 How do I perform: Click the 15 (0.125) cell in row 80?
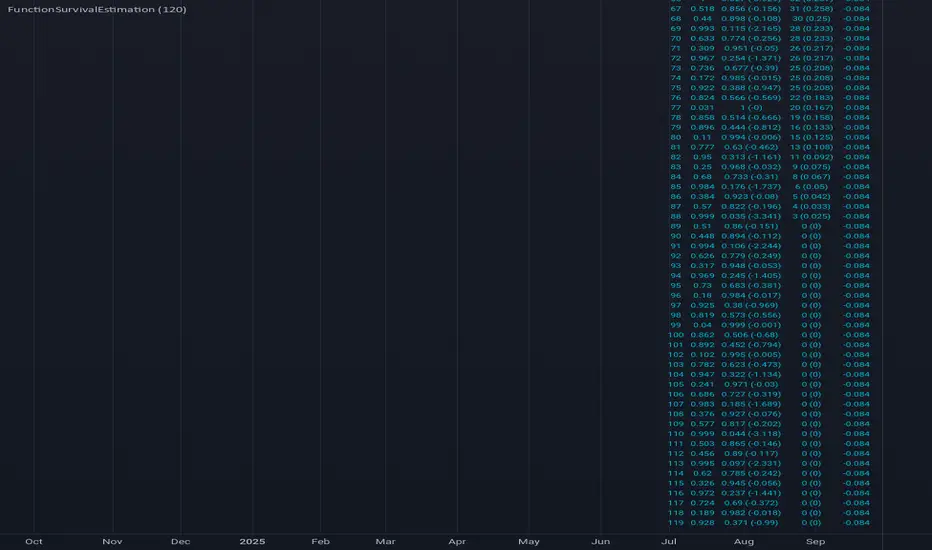click(x=811, y=137)
